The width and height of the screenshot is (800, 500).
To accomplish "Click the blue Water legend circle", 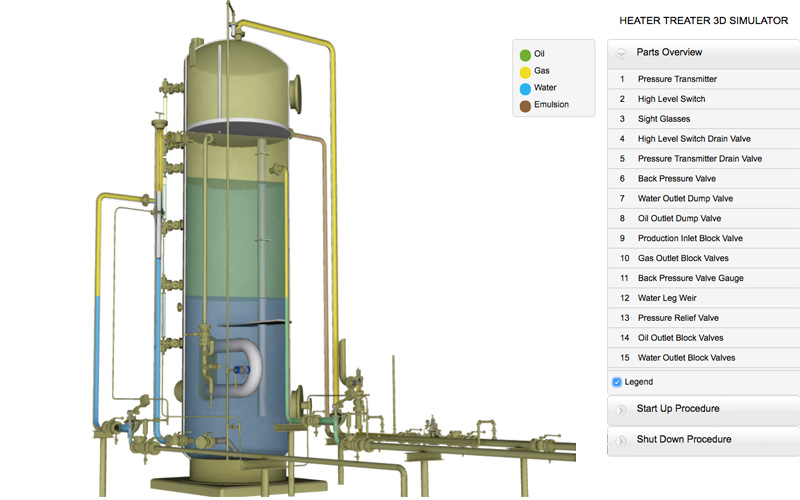I will 525,88.
